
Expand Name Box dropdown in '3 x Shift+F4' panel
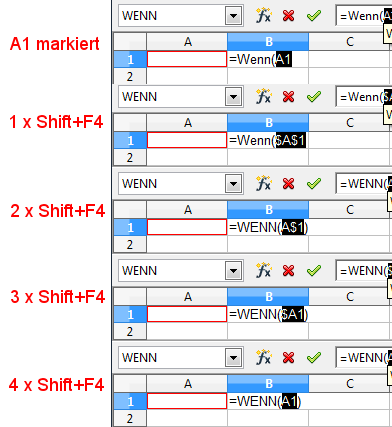point(233,271)
